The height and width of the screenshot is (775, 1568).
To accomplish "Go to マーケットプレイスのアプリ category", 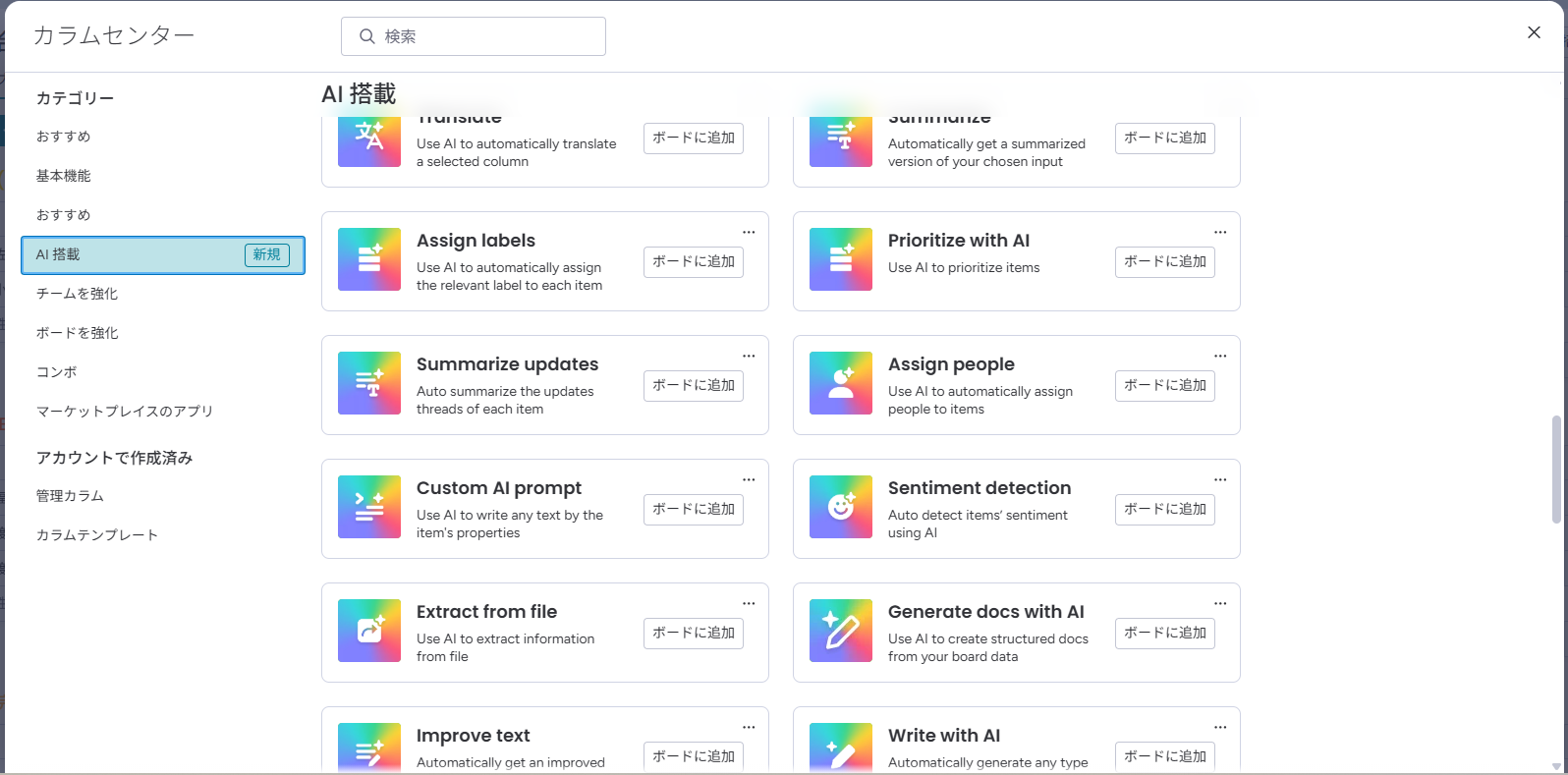I will tap(125, 412).
